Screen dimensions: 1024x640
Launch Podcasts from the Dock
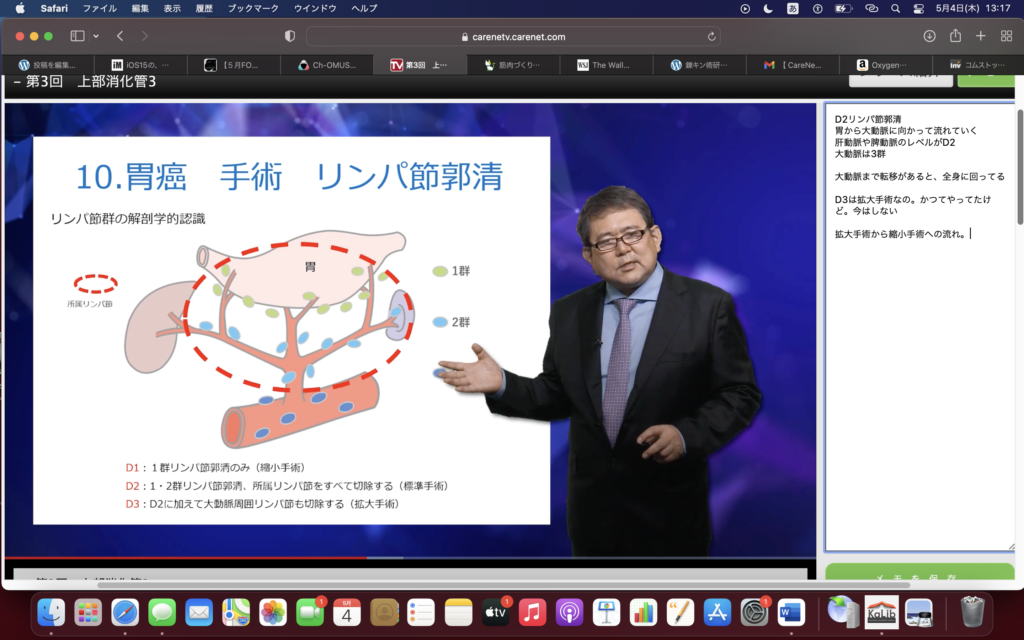[569, 611]
